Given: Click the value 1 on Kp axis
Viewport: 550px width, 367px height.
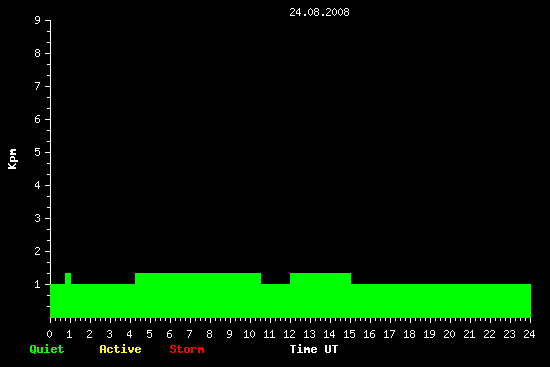Looking at the screenshot, I should click(x=38, y=284).
